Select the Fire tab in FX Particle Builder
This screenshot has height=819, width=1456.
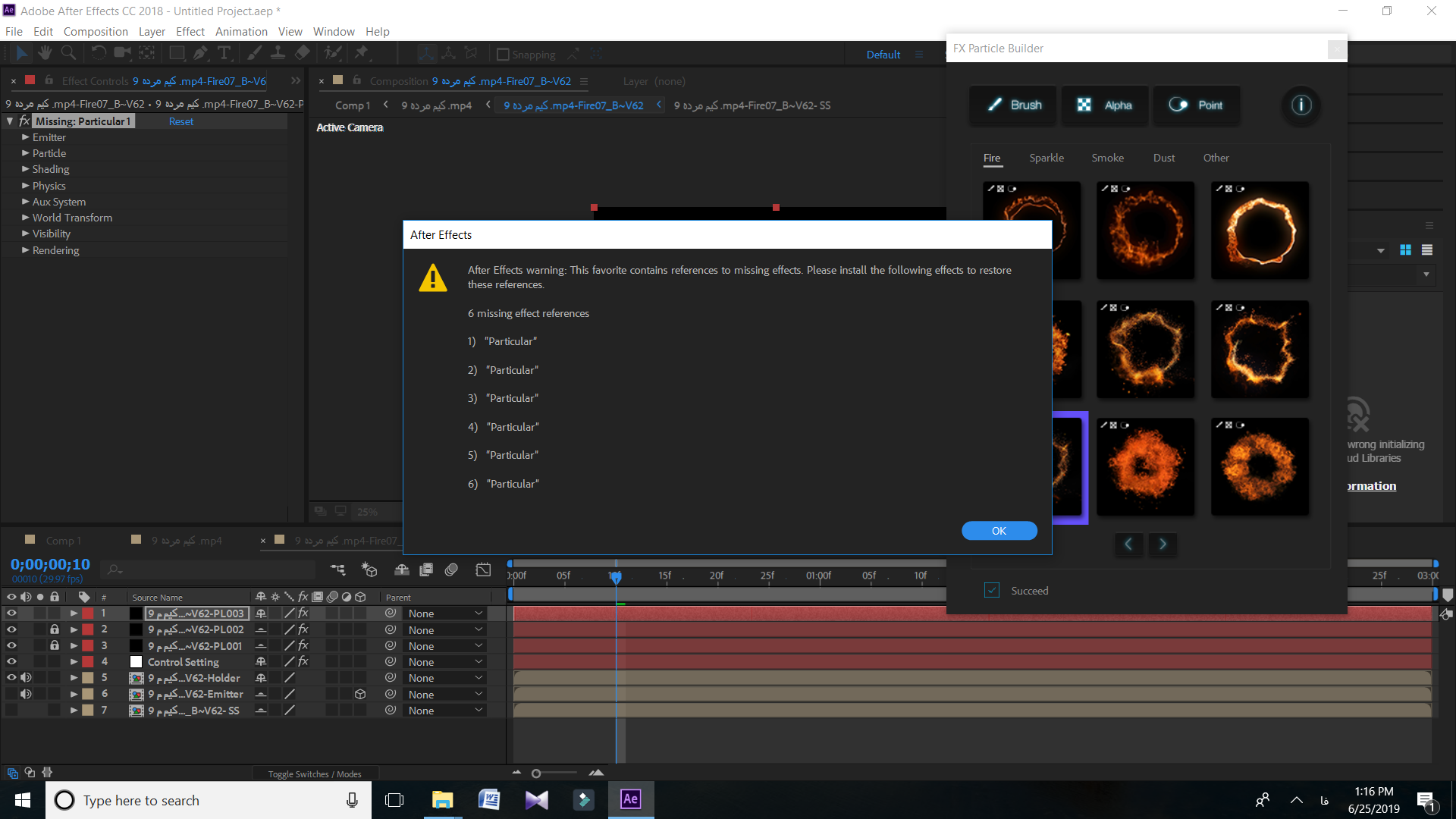click(992, 157)
